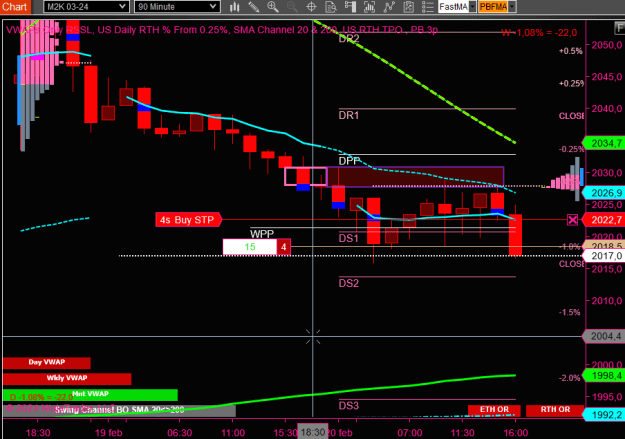The image size is (625, 439).
Task: Click the 2040,0 price axis label
Action: click(607, 108)
